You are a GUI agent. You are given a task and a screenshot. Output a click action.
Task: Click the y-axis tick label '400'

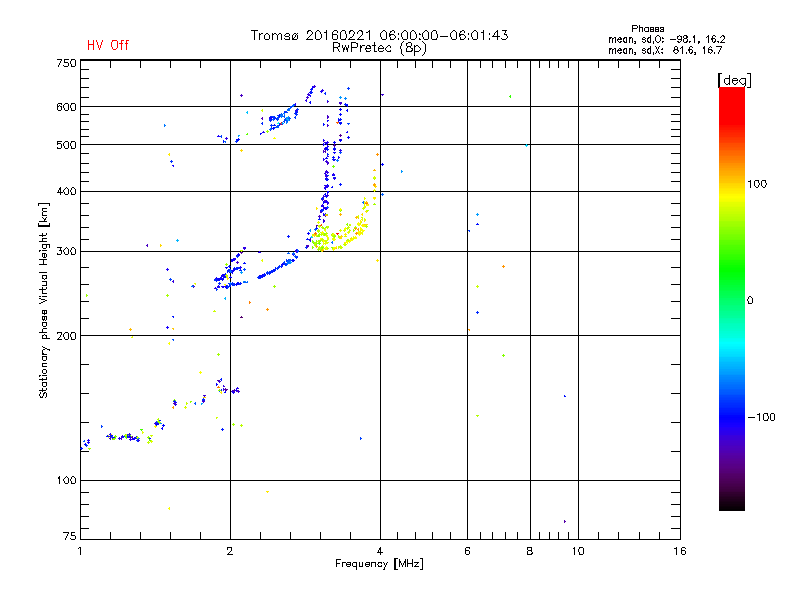pos(66,192)
